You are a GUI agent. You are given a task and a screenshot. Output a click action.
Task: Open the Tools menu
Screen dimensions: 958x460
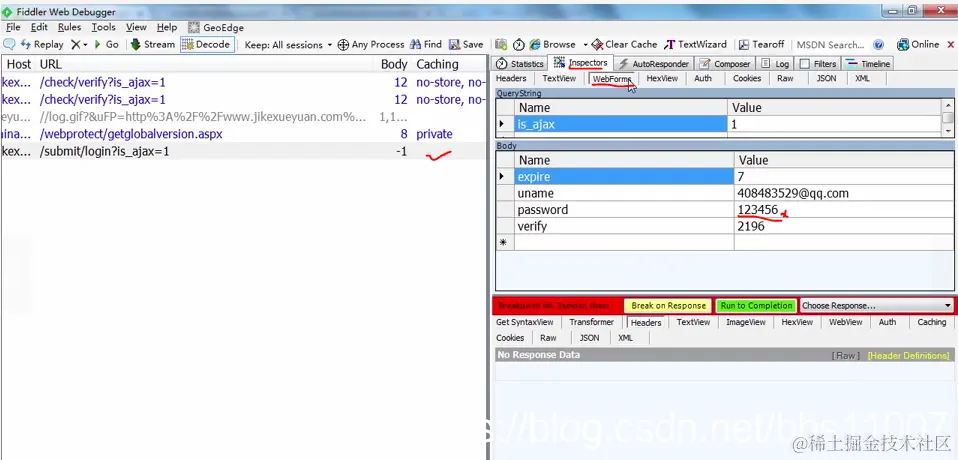(103, 27)
